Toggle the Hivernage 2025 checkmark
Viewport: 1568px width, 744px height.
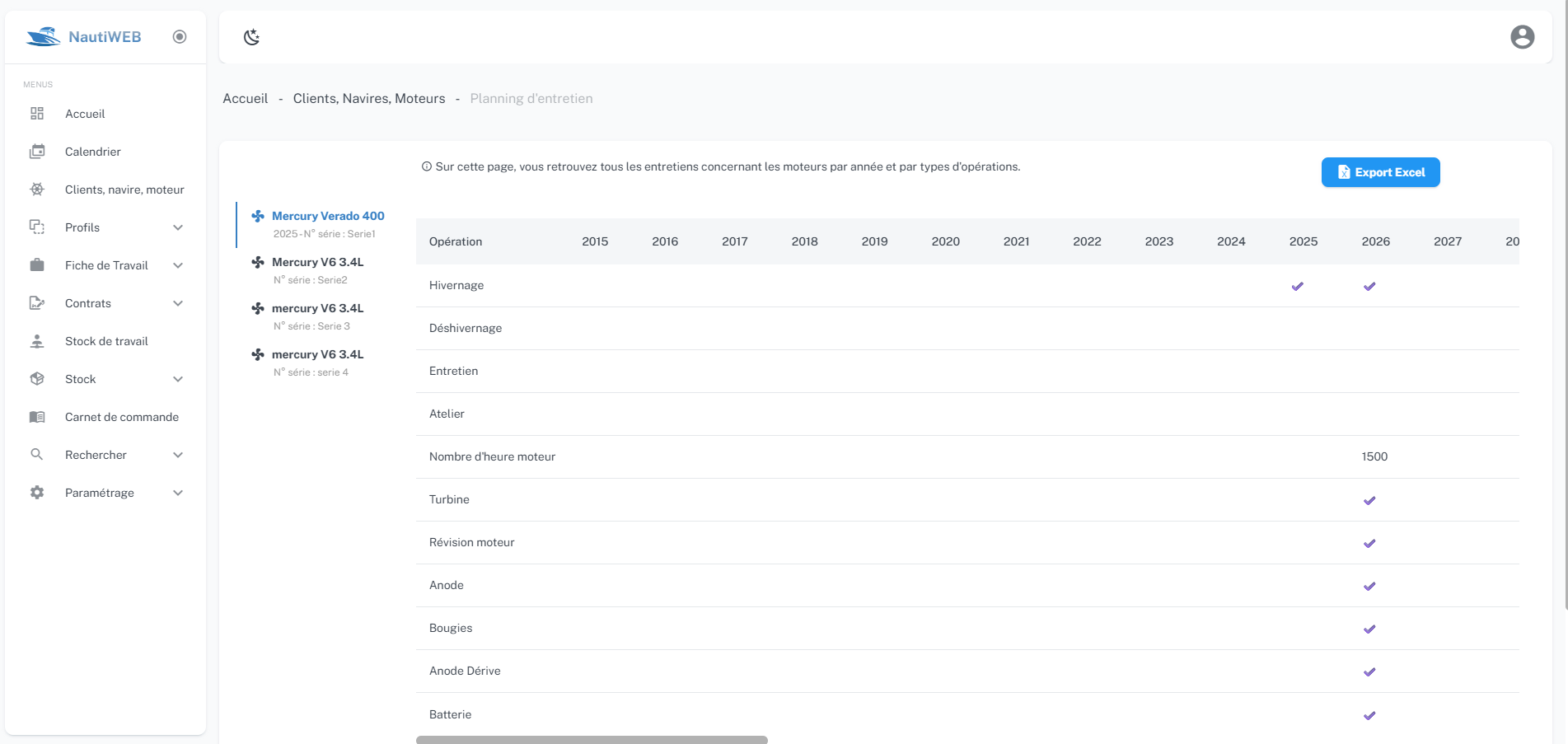1297,286
